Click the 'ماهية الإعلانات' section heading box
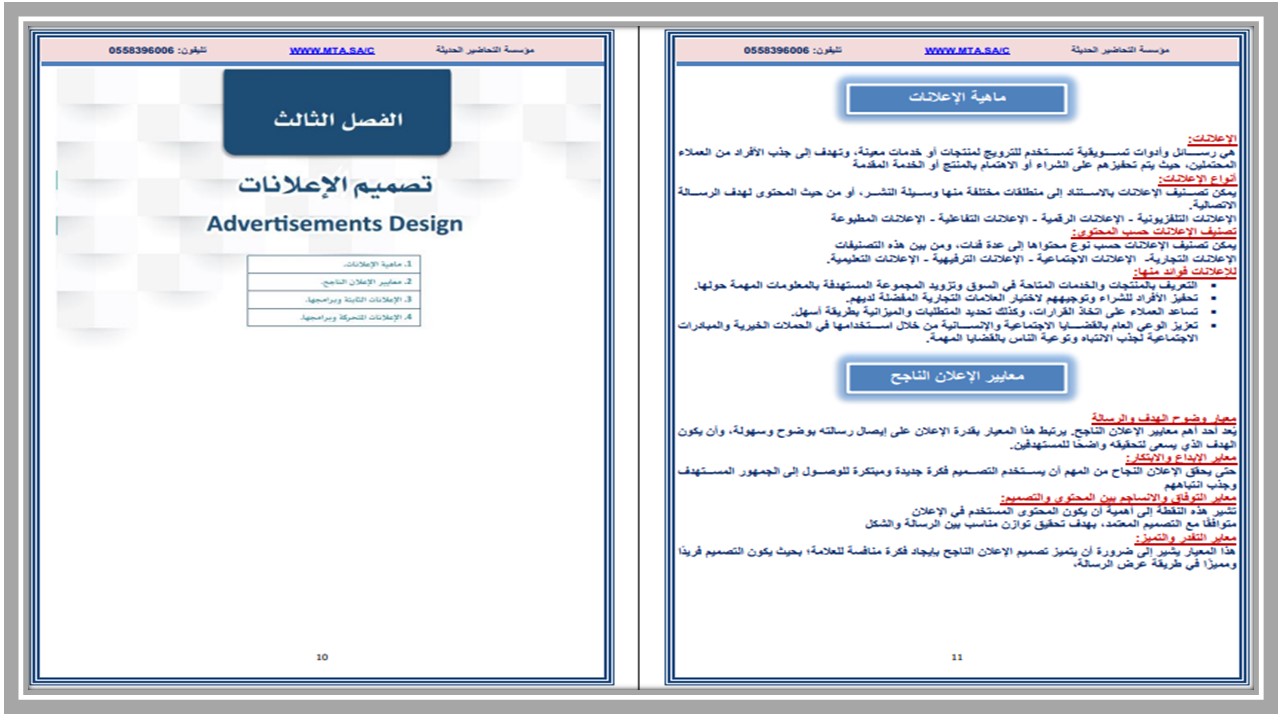 tap(957, 98)
